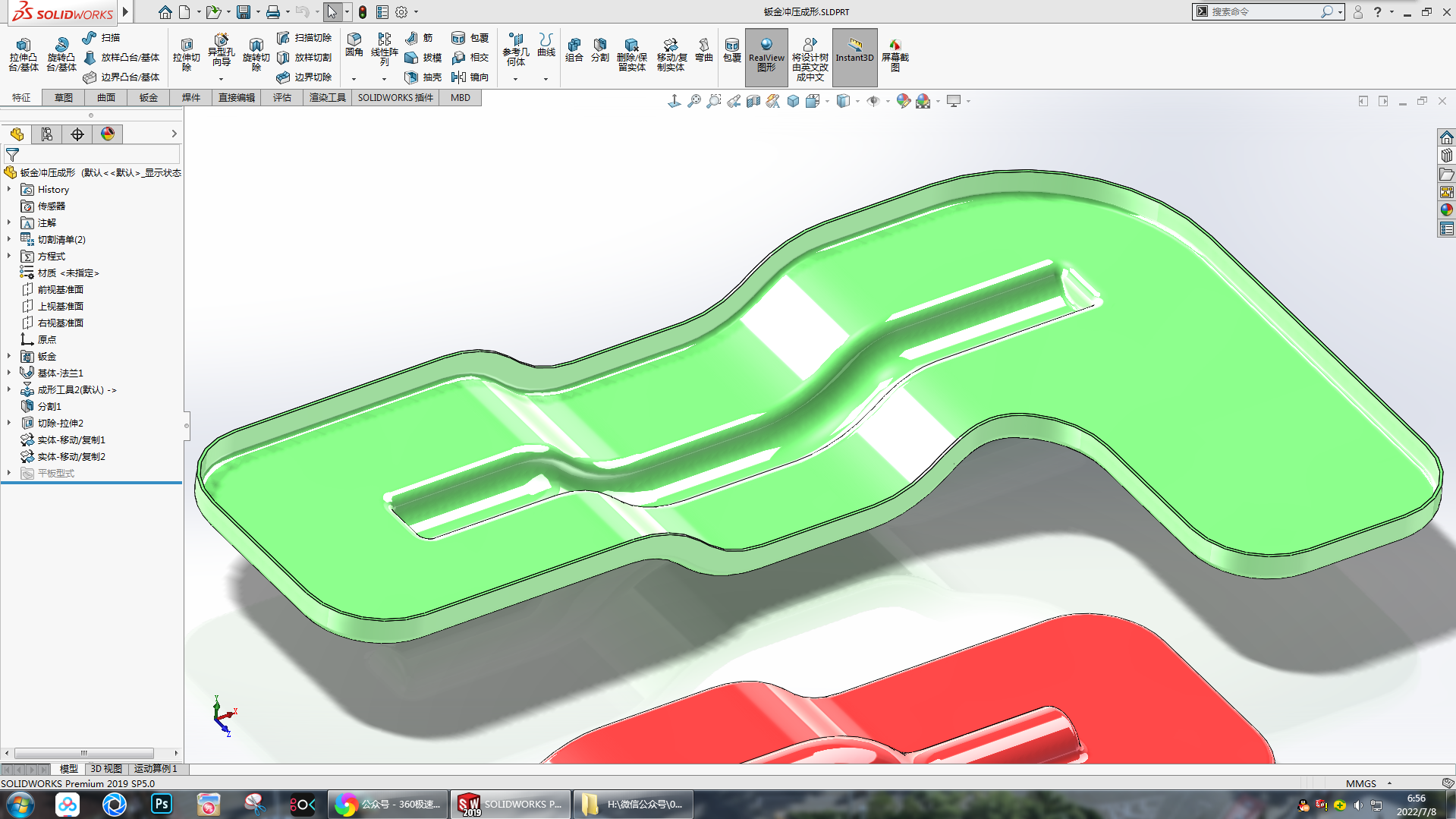This screenshot has width=1456, height=819.
Task: Open the 异型孔向导 hole wizard
Action: (222, 50)
